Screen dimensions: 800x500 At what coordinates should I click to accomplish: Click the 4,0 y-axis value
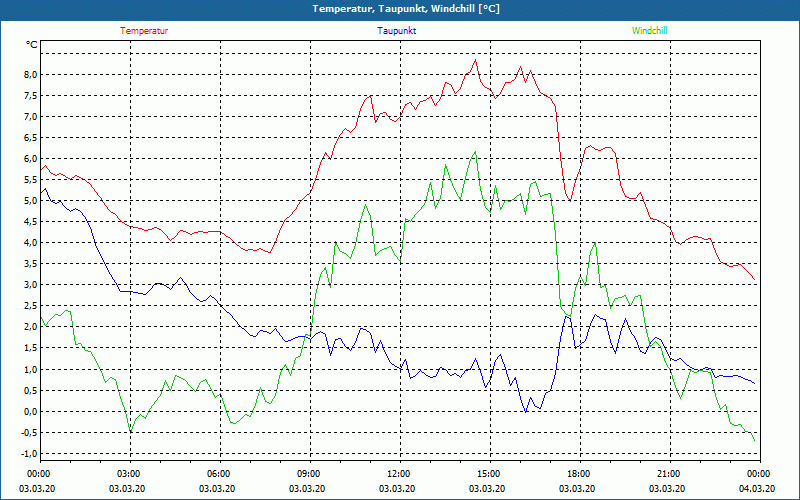pyautogui.click(x=30, y=243)
